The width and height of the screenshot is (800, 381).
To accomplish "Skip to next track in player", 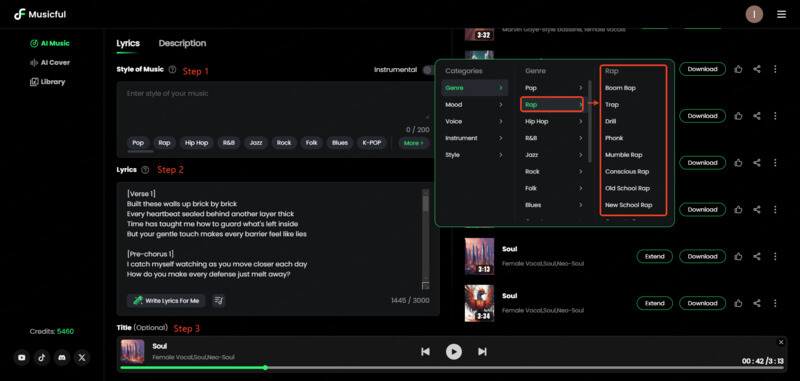I will tap(482, 351).
